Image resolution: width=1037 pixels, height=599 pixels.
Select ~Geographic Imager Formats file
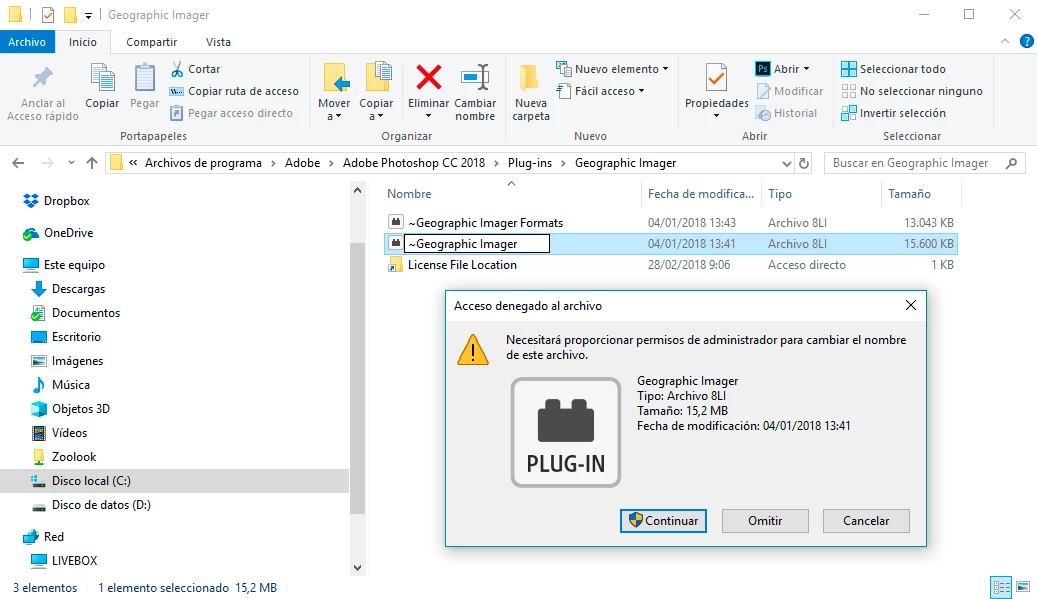pos(485,223)
